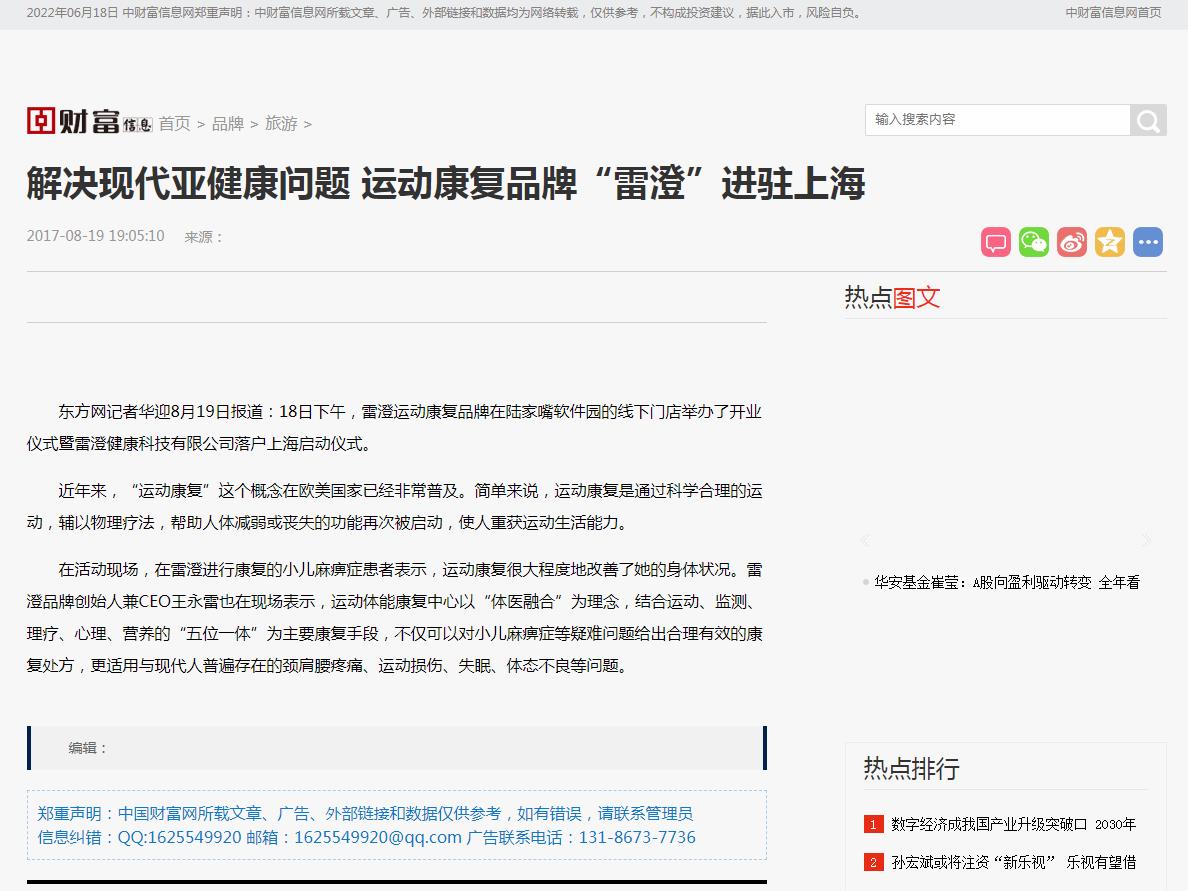Click paragraph starting 近年来 运动康复

[395, 507]
